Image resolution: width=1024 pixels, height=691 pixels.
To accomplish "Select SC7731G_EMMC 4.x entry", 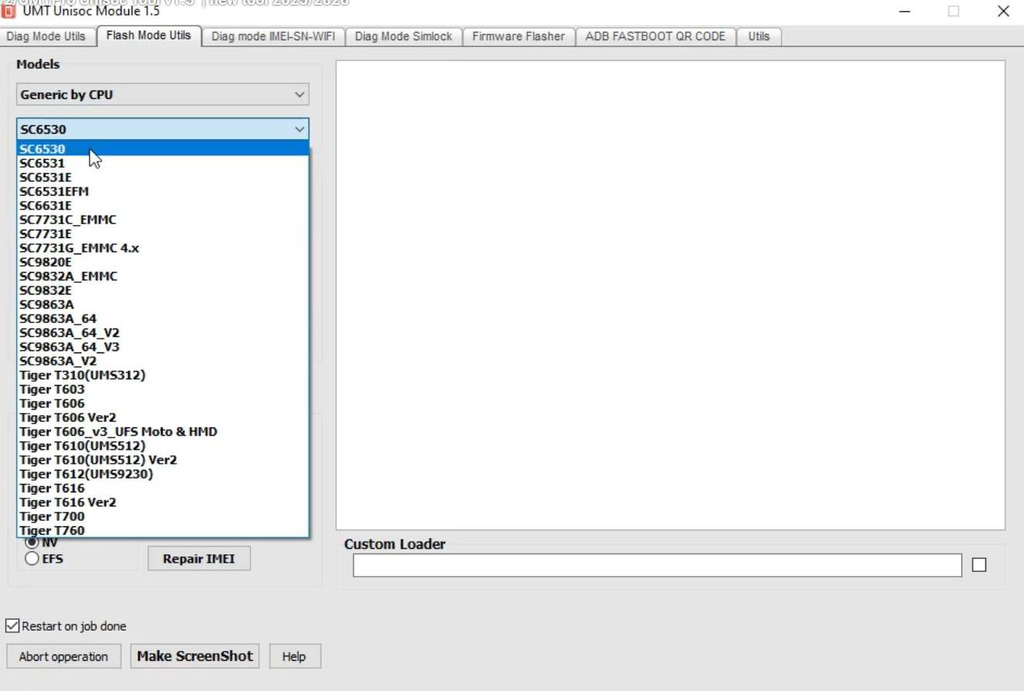I will coord(163,248).
